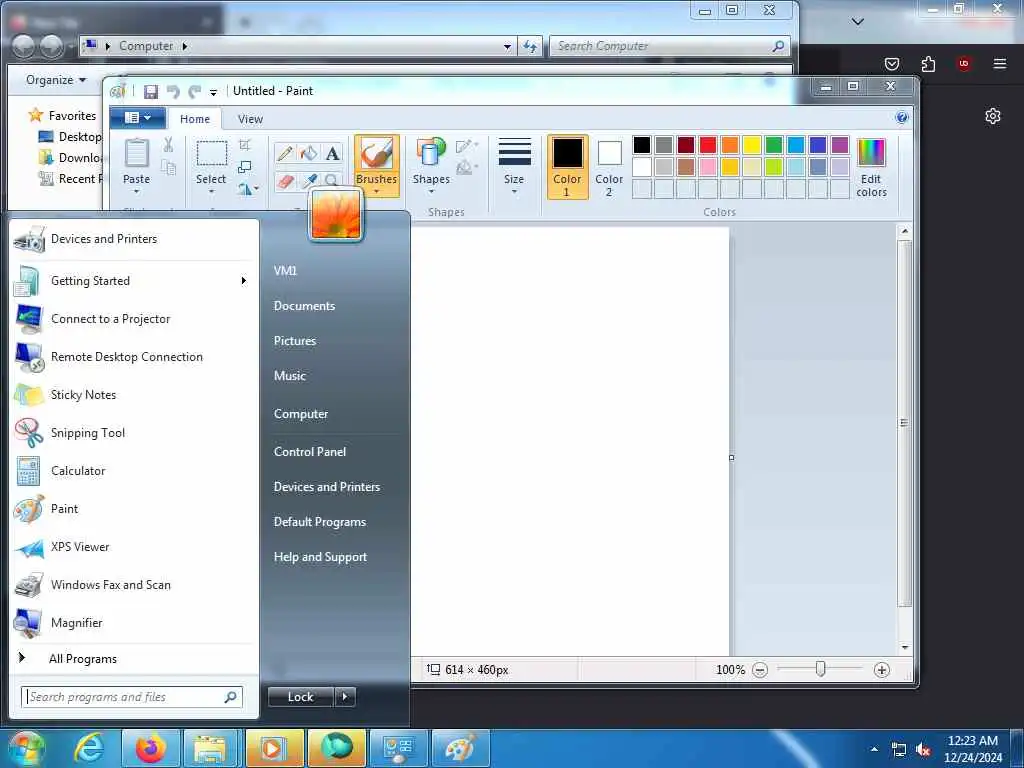The height and width of the screenshot is (768, 1024).
Task: Open the Brushes dropdown arrow
Action: click(377, 192)
